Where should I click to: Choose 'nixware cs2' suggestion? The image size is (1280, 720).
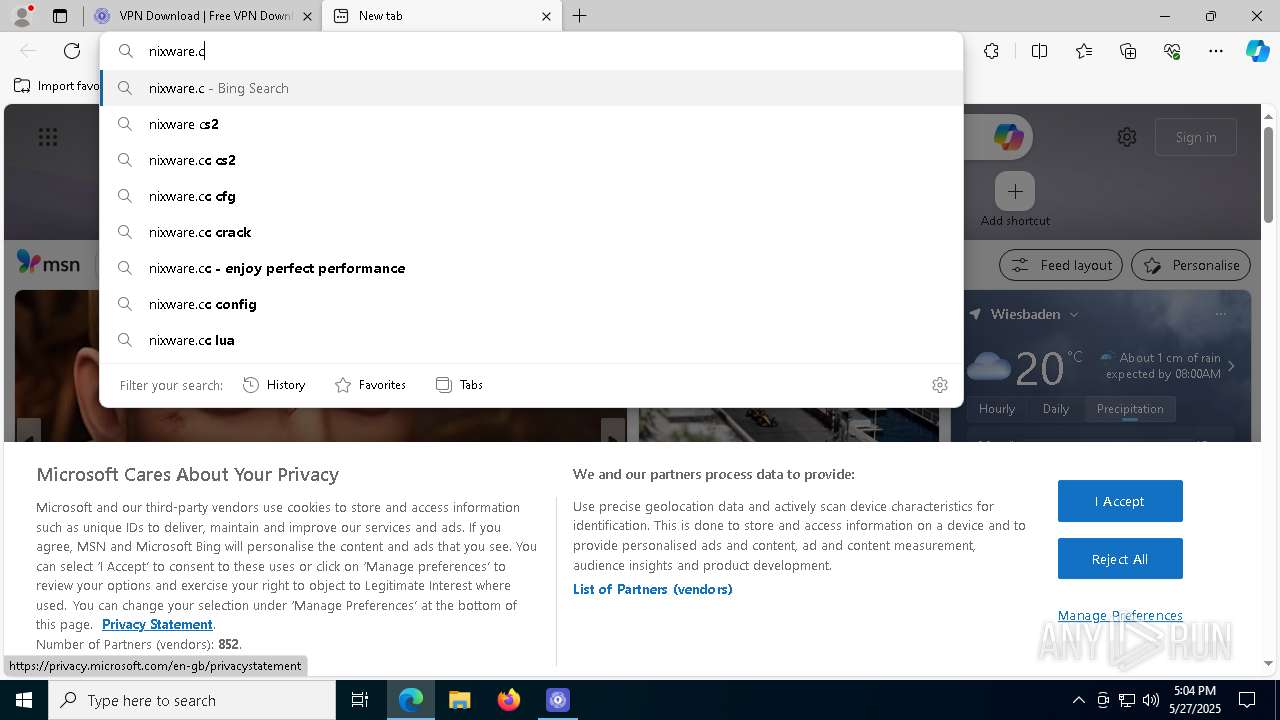532,124
